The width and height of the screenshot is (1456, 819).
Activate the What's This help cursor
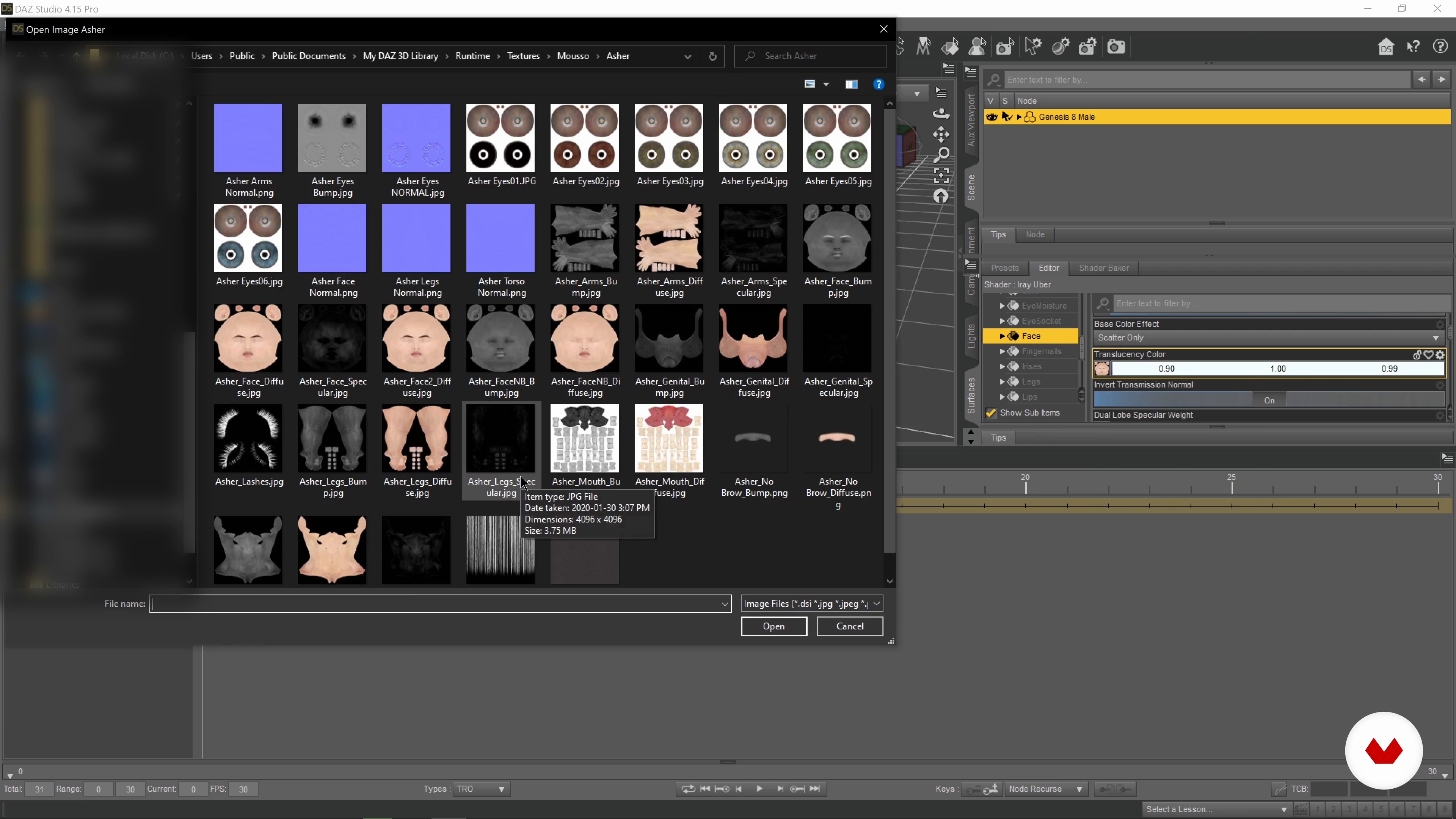tap(1413, 46)
